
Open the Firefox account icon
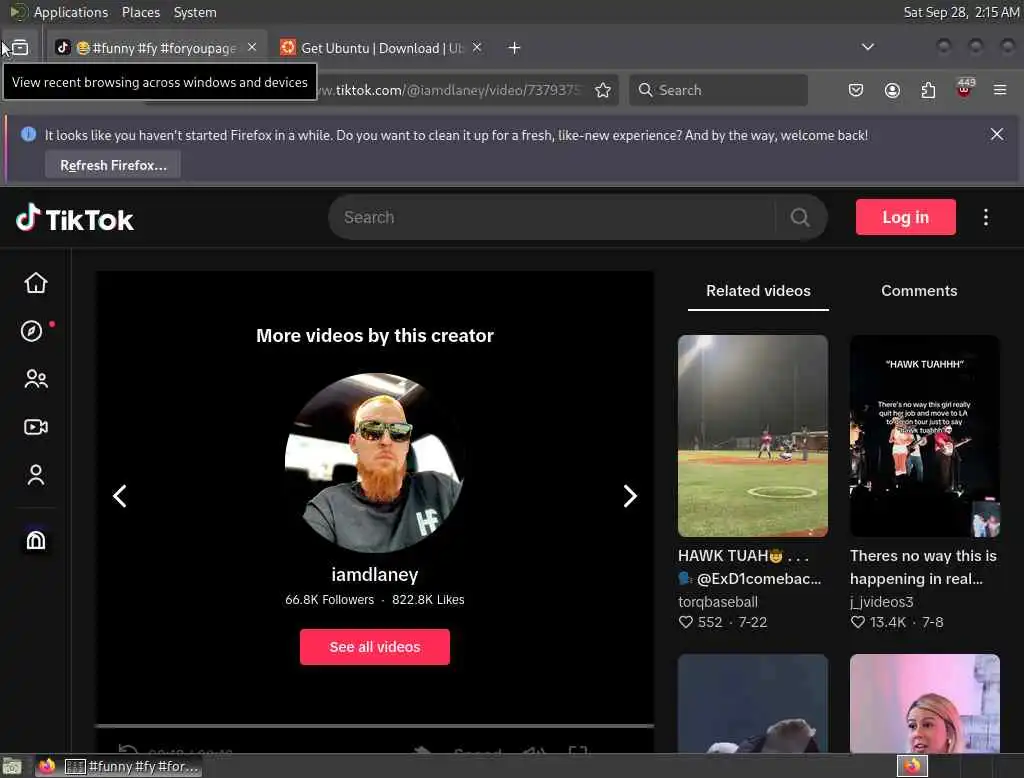tap(892, 90)
